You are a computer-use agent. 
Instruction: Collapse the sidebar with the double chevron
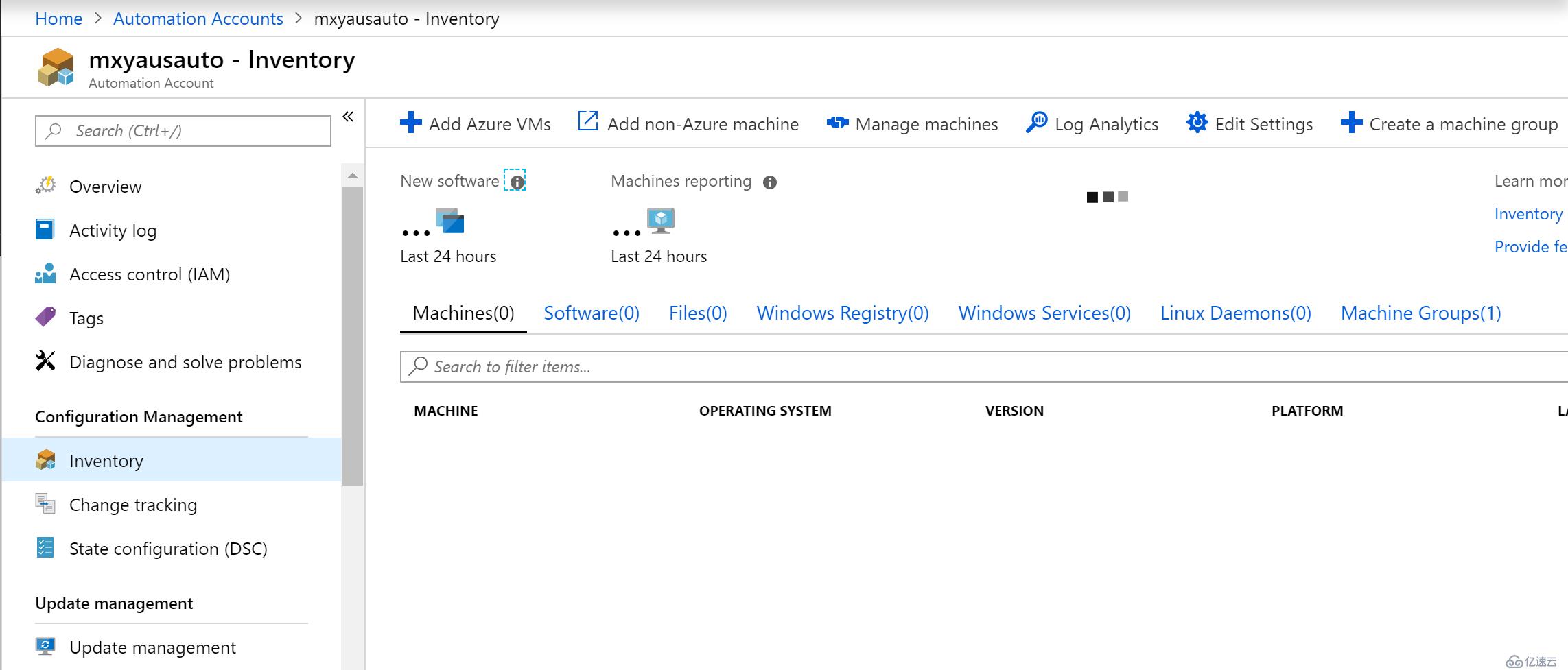348,117
